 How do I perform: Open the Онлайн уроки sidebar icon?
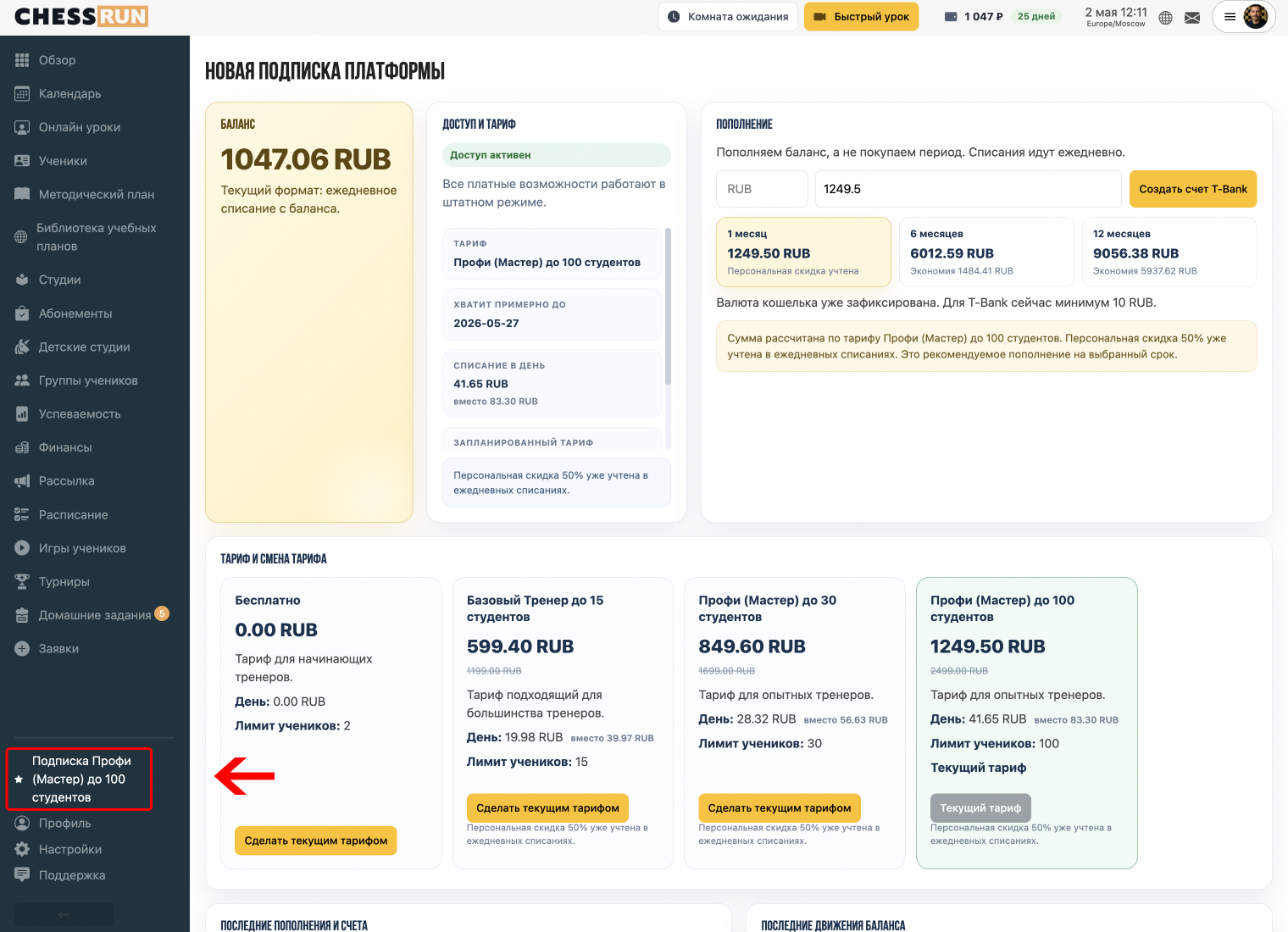(22, 127)
